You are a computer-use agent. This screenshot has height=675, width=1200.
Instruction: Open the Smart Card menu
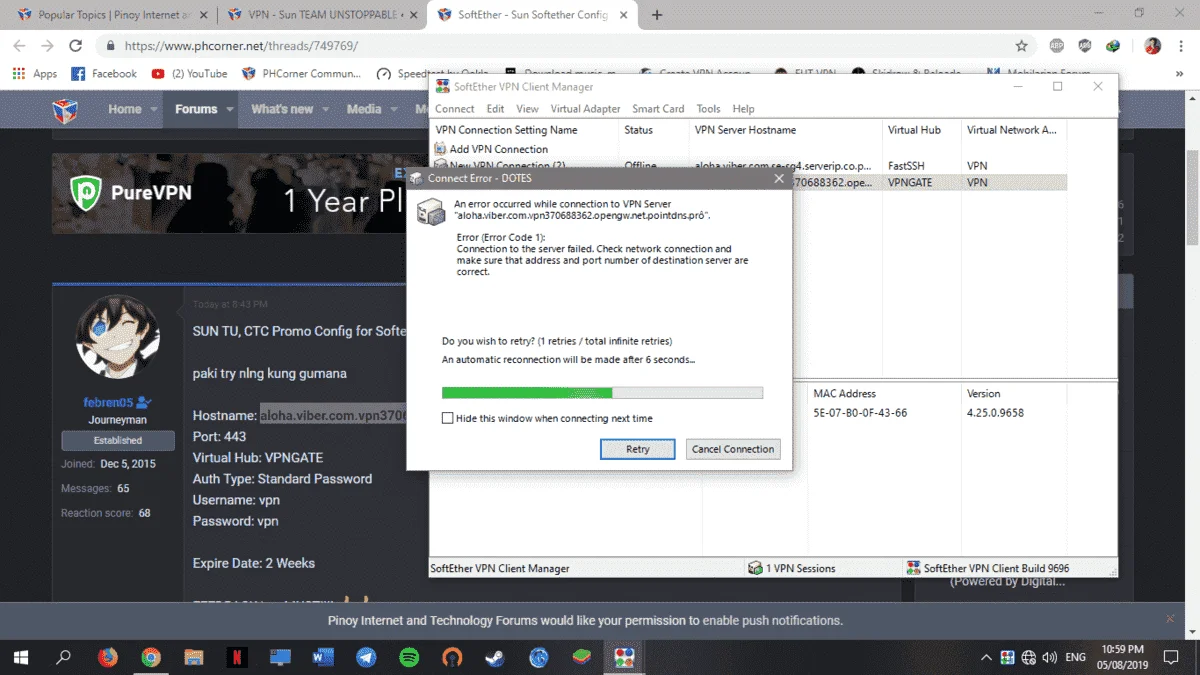(x=658, y=109)
